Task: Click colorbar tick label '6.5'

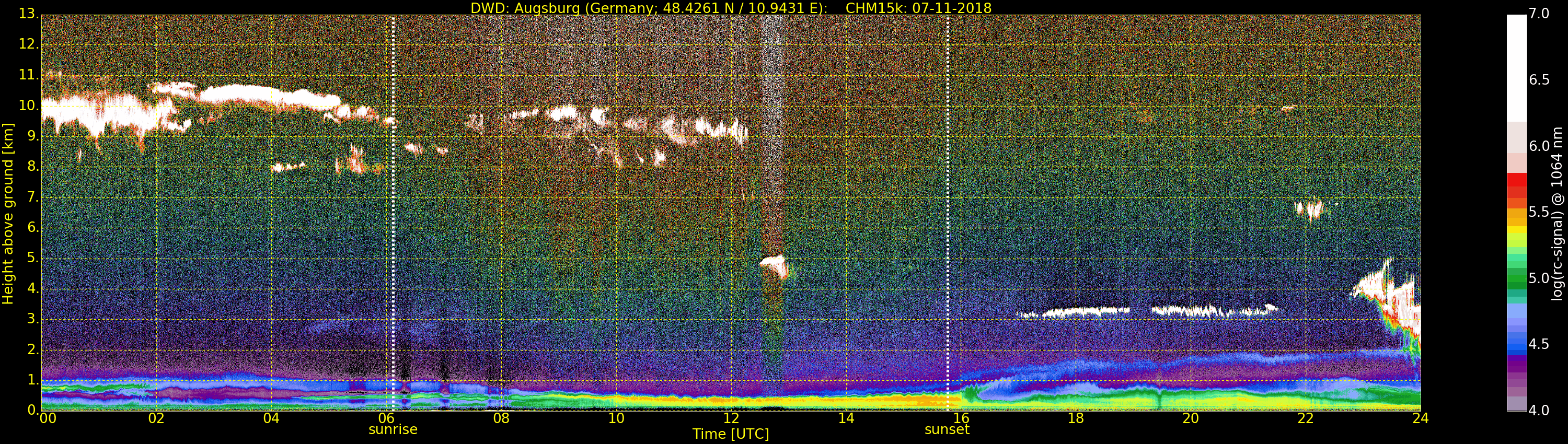Action: tap(1539, 80)
